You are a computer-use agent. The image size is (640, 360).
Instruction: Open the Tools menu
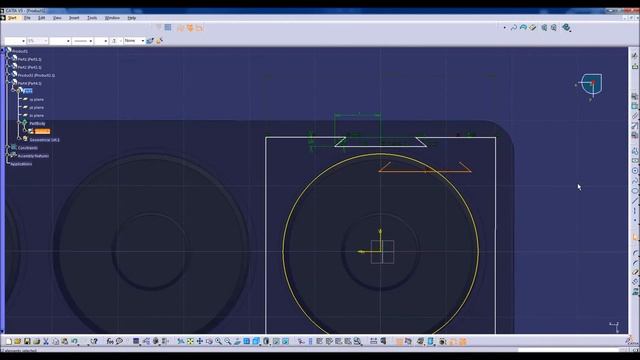(92, 18)
